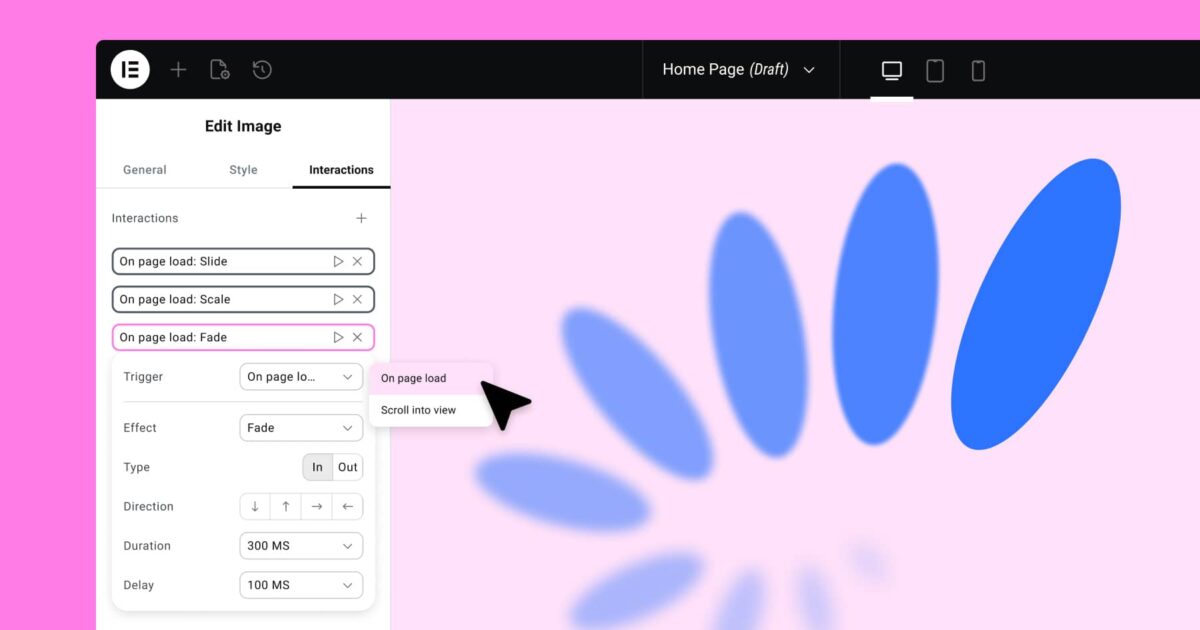Click the Duration field label
Viewport: 1200px width, 630px height.
[x=147, y=546]
